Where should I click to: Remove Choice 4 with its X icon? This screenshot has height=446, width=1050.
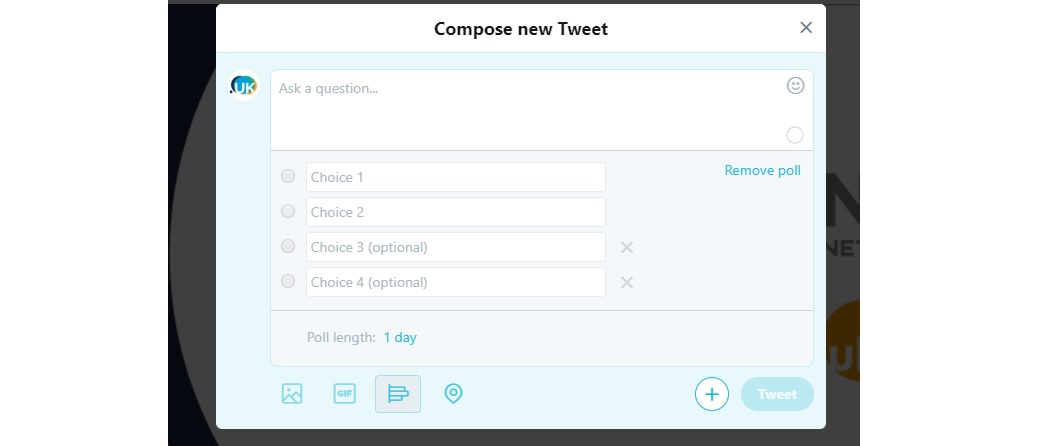point(627,283)
